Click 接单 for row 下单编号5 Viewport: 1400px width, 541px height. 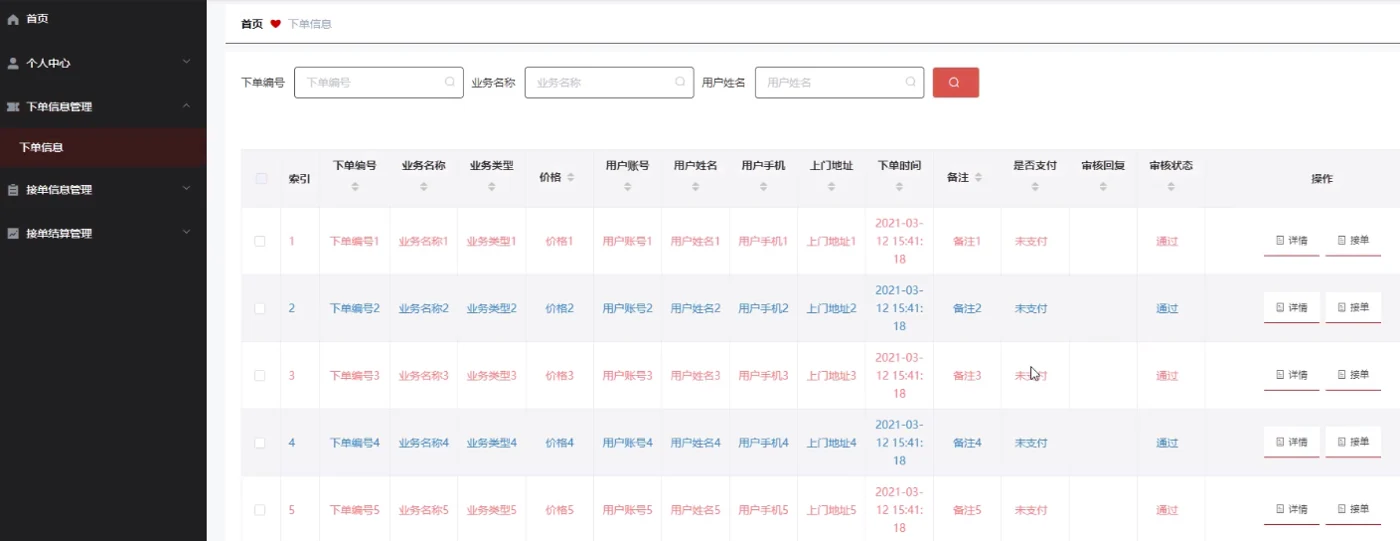tap(1353, 509)
